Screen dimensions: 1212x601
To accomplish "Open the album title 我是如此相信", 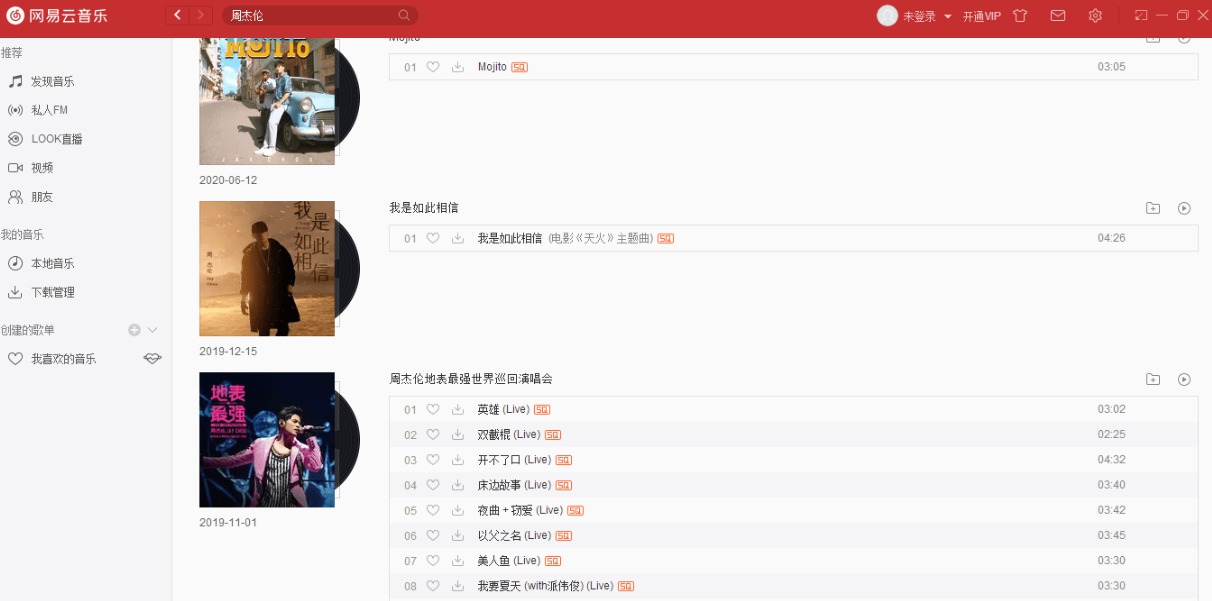I will [424, 208].
